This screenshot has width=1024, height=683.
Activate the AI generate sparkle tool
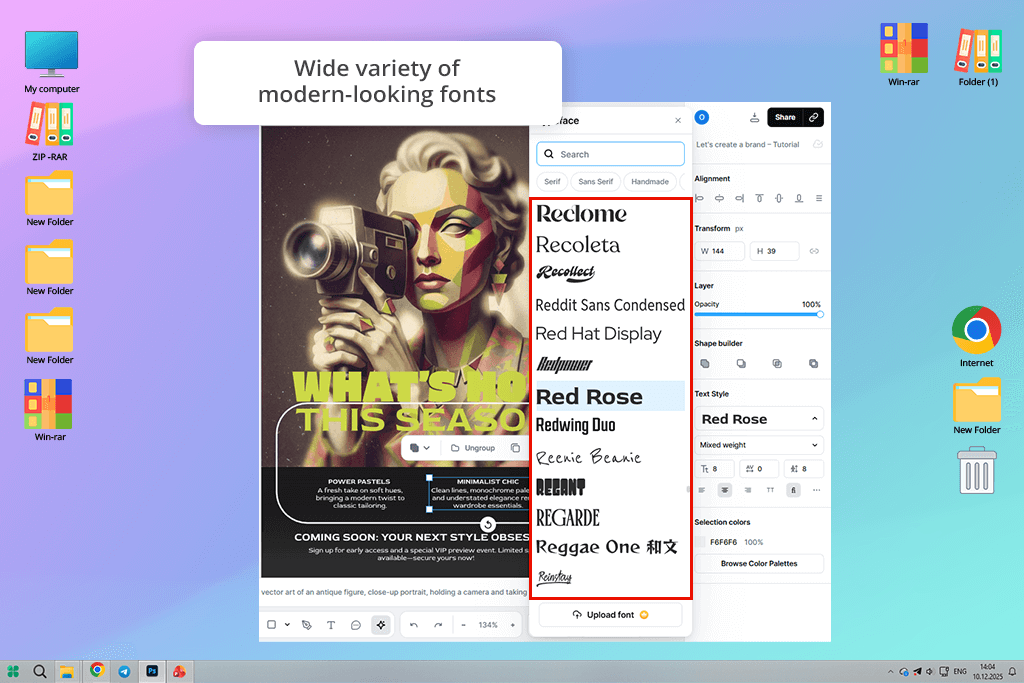click(381, 625)
